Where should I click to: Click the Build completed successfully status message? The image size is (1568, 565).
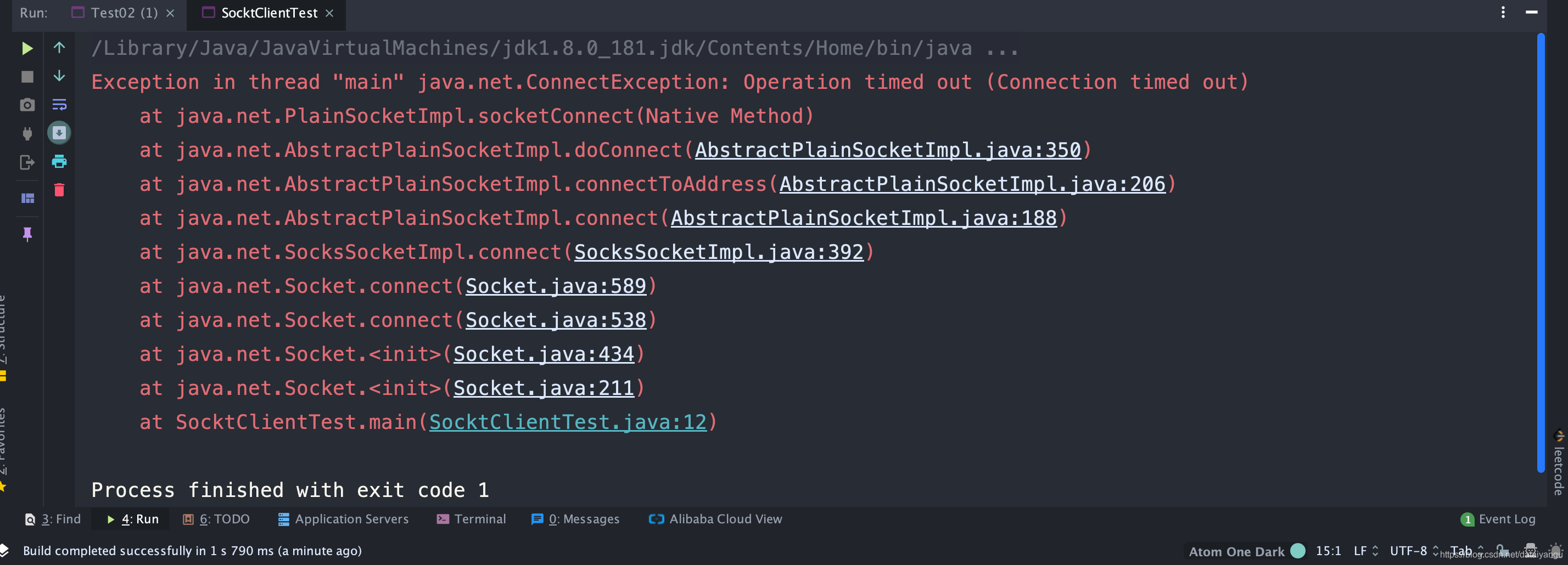[x=192, y=551]
